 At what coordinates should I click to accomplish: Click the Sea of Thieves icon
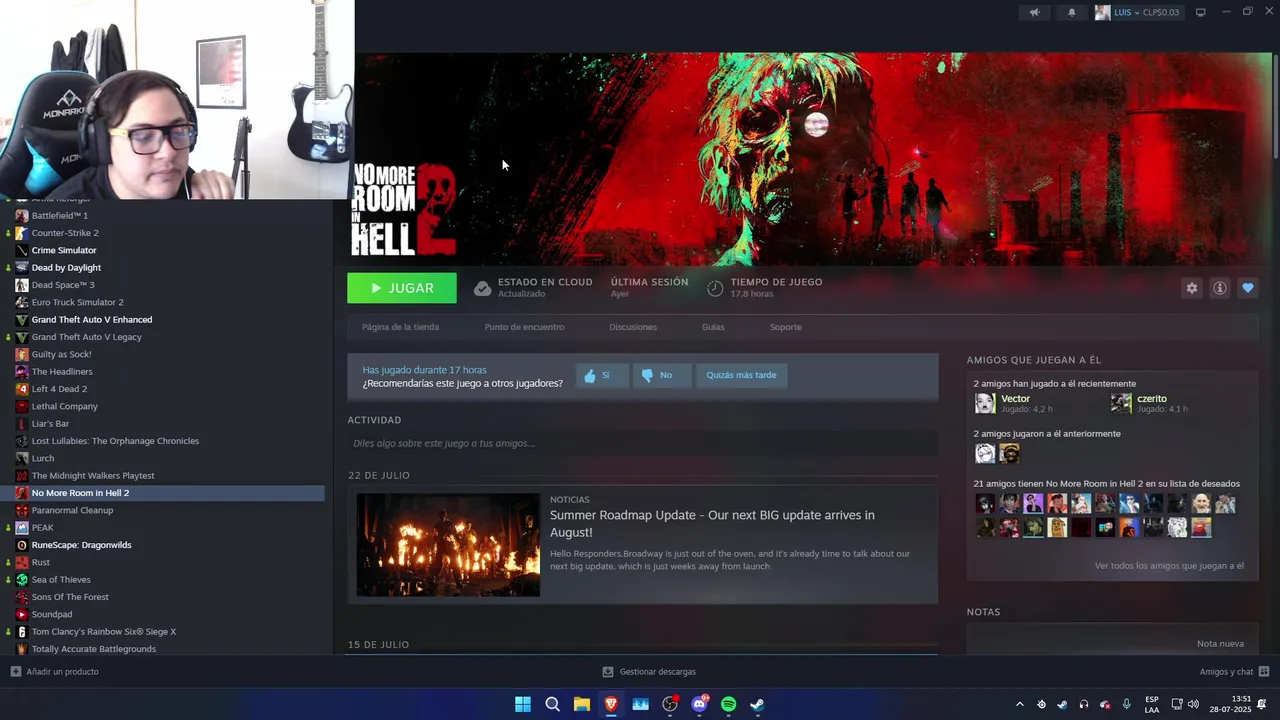tap(22, 579)
